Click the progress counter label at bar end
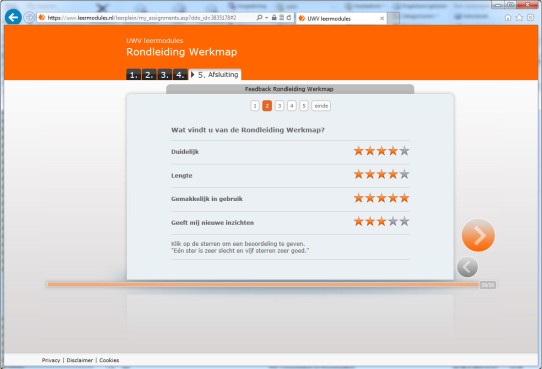This screenshot has width=542, height=369. [x=488, y=285]
